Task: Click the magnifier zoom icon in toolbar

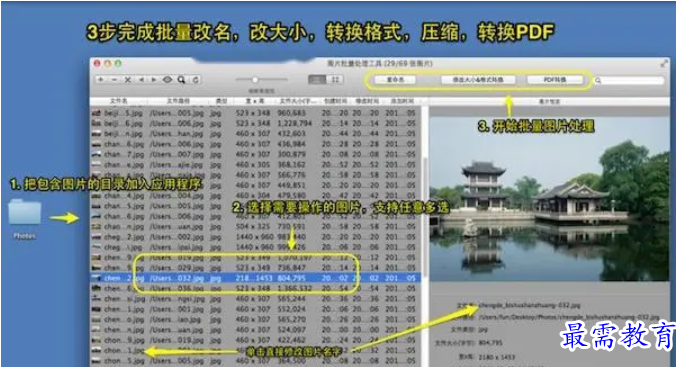Action: tap(181, 80)
